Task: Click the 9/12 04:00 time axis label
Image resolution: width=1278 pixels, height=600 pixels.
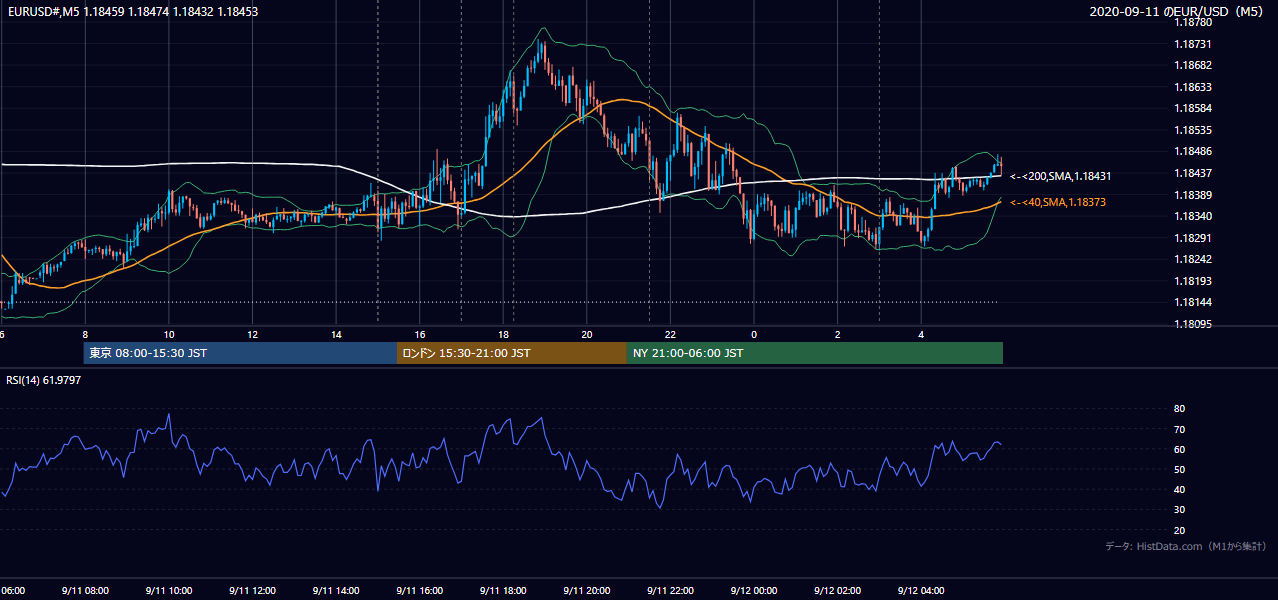Action: pyautogui.click(x=922, y=591)
